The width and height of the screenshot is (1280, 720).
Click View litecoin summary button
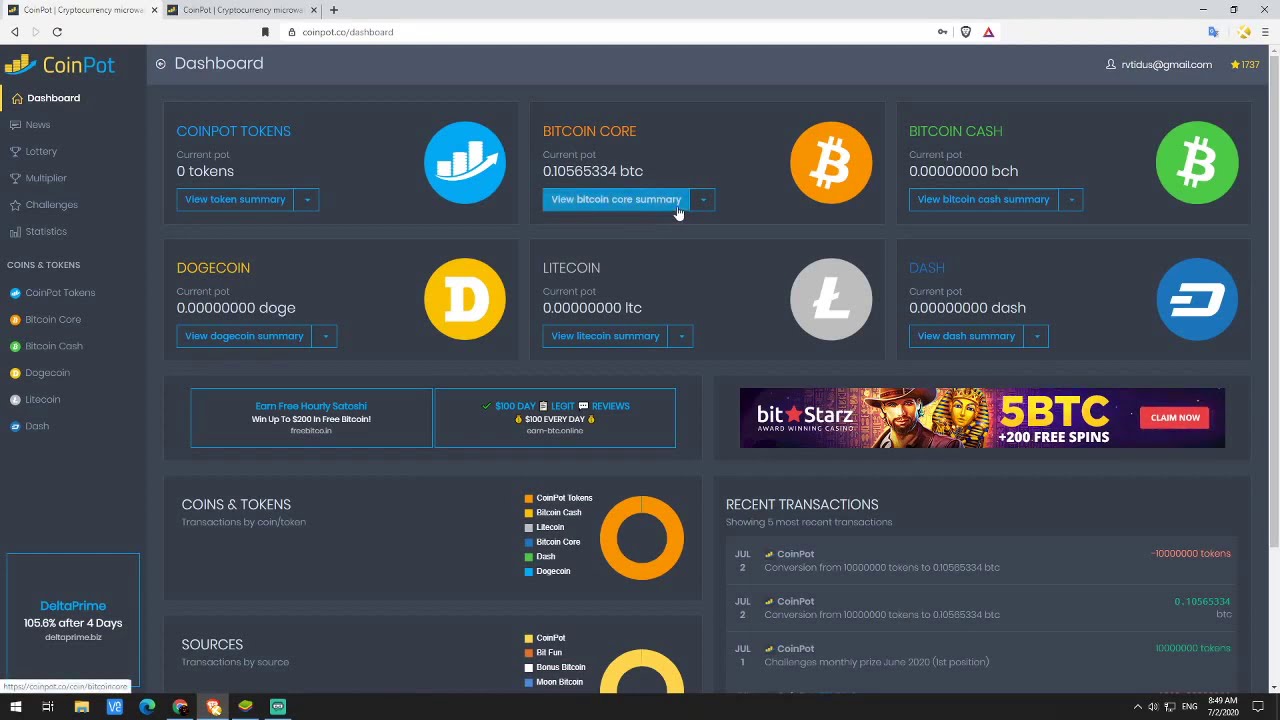605,336
